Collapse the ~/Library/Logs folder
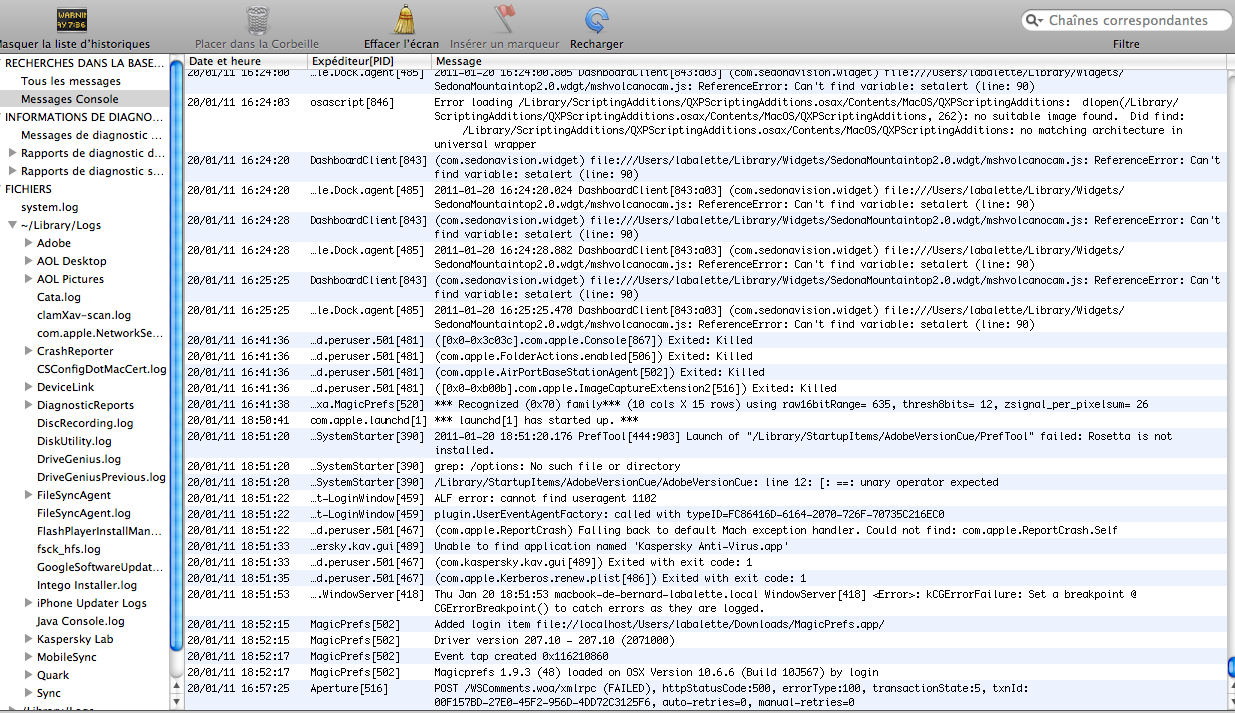This screenshot has width=1235, height=713. tap(13, 225)
